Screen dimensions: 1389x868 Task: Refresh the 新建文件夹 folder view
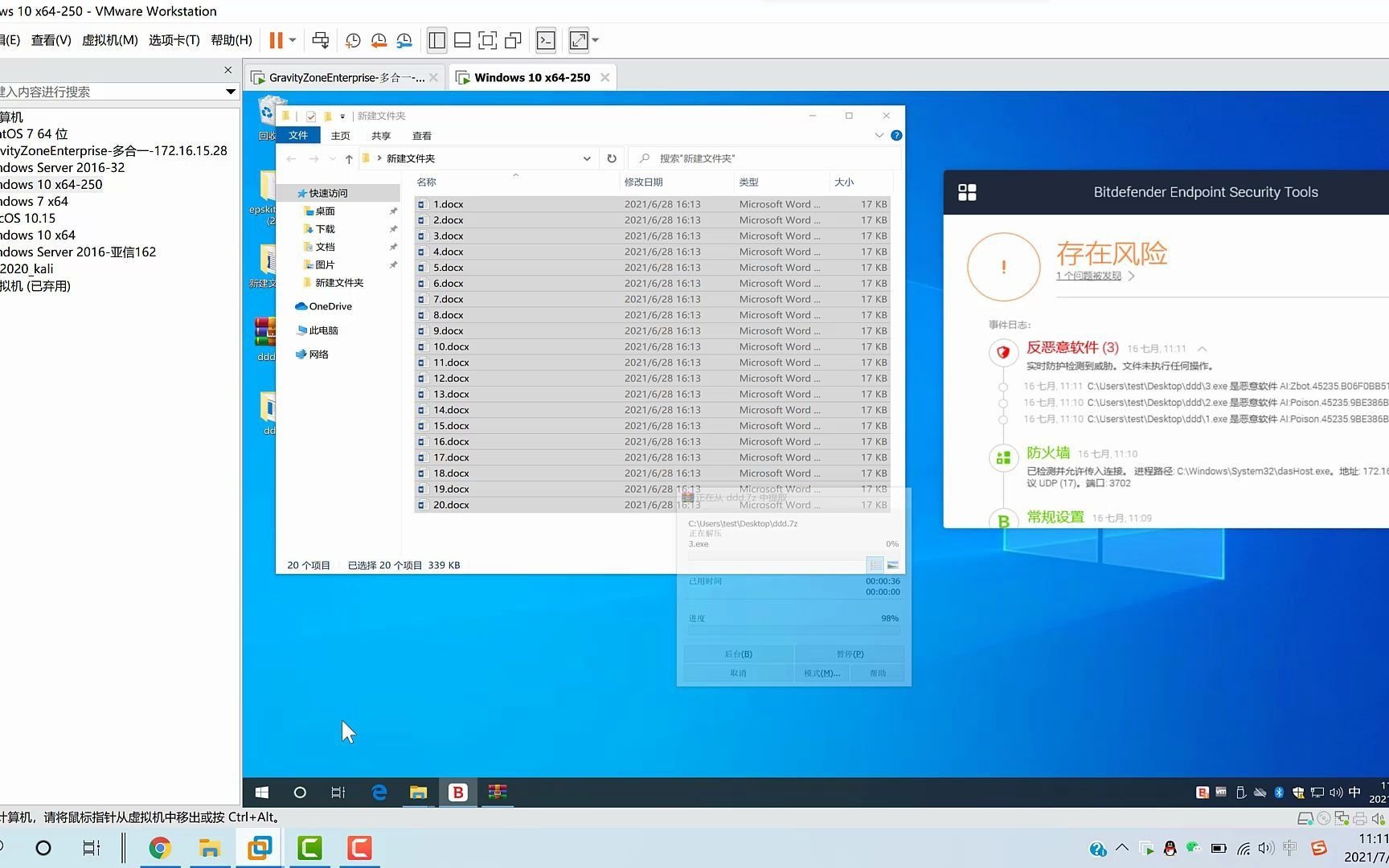tap(612, 158)
